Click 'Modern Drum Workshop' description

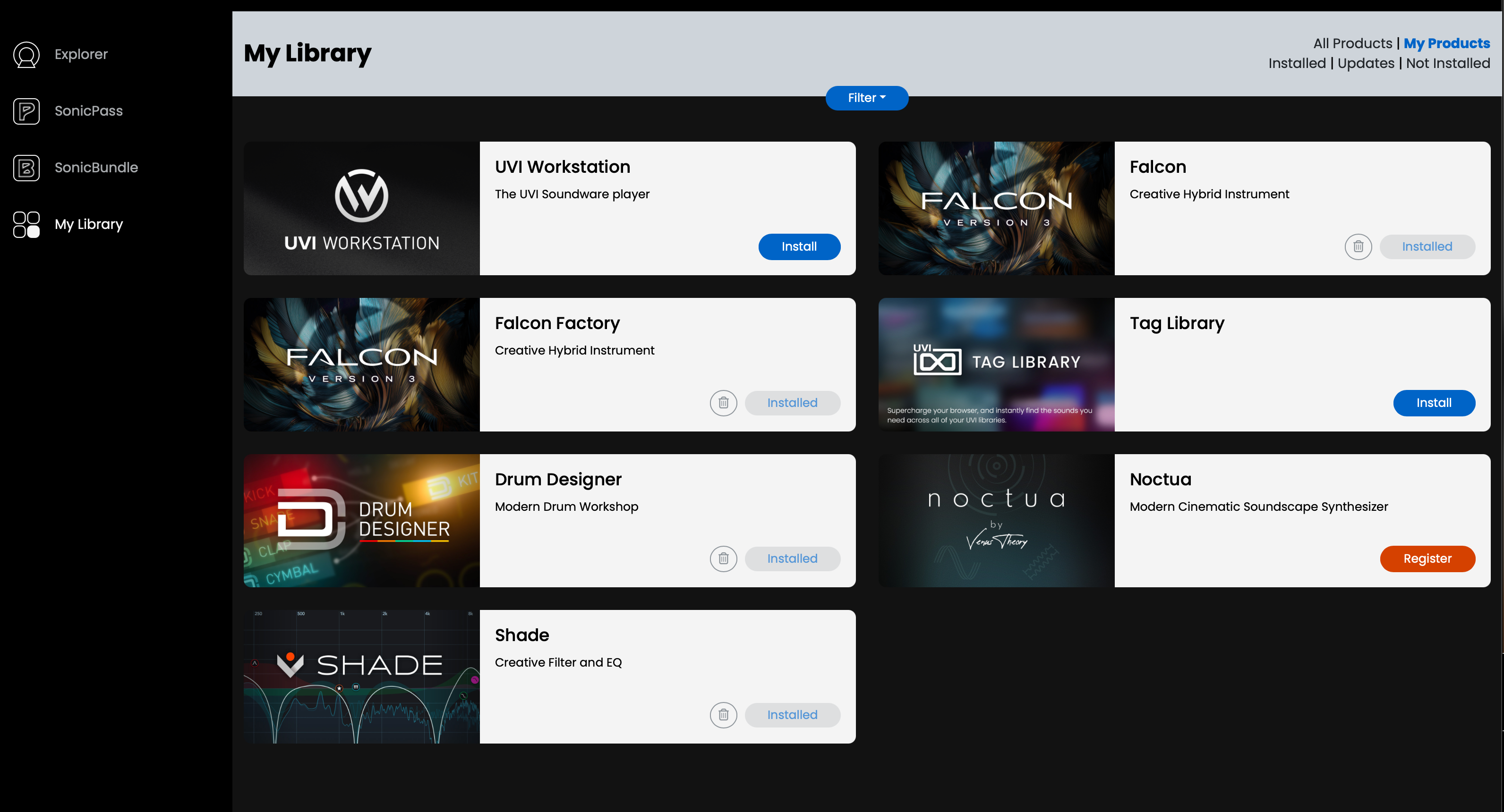[566, 507]
